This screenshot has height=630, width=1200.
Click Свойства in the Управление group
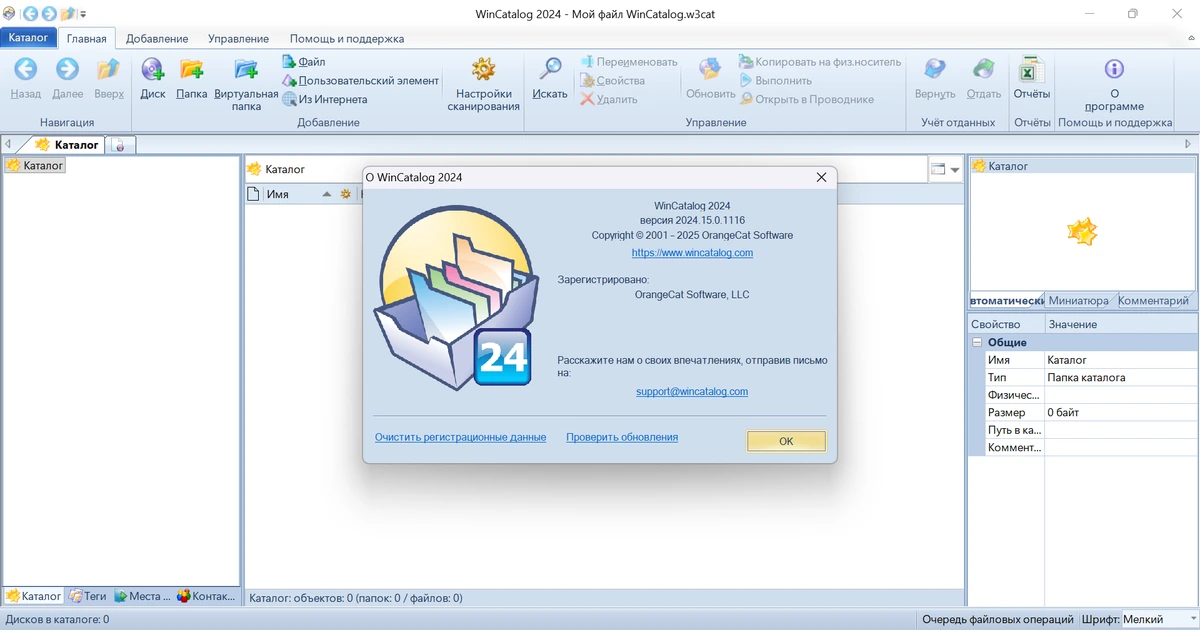612,80
